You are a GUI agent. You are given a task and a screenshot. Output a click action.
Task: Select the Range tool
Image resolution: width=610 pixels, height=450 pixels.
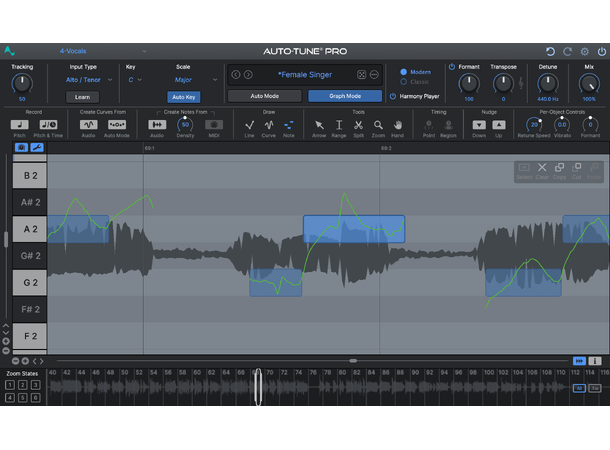point(339,125)
